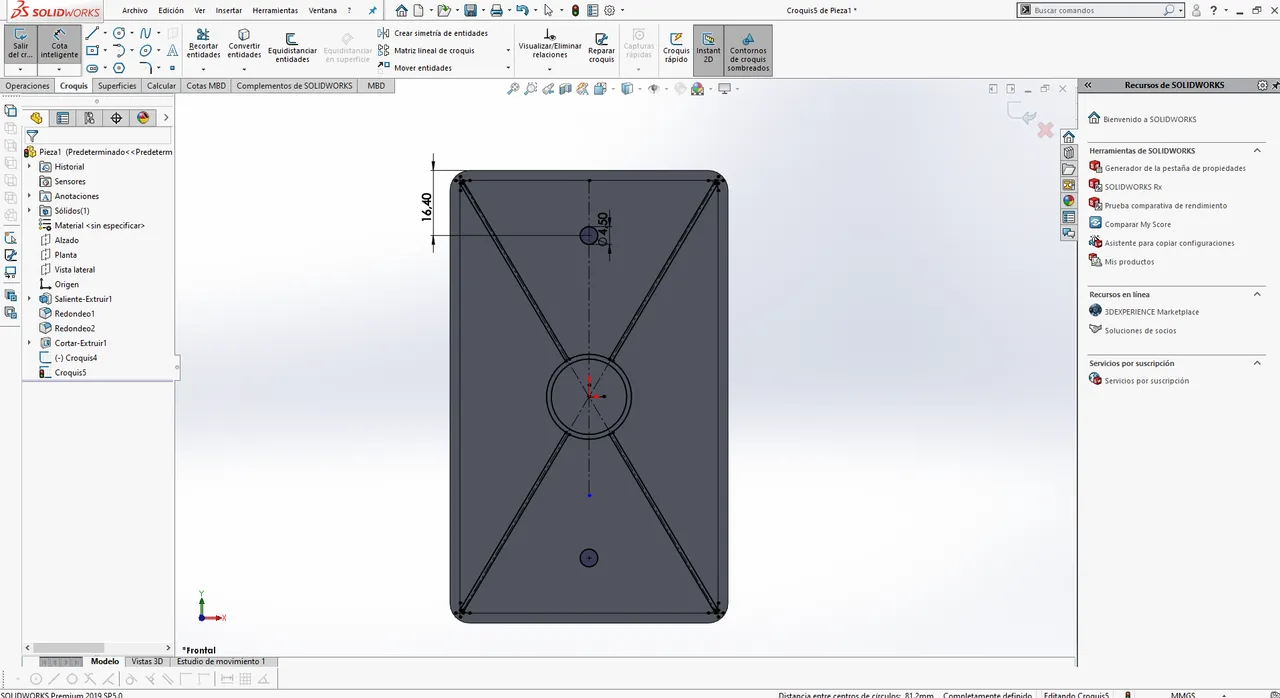Expand Cortar-Extruir1 feature node
This screenshot has height=698, width=1280.
pos(29,343)
